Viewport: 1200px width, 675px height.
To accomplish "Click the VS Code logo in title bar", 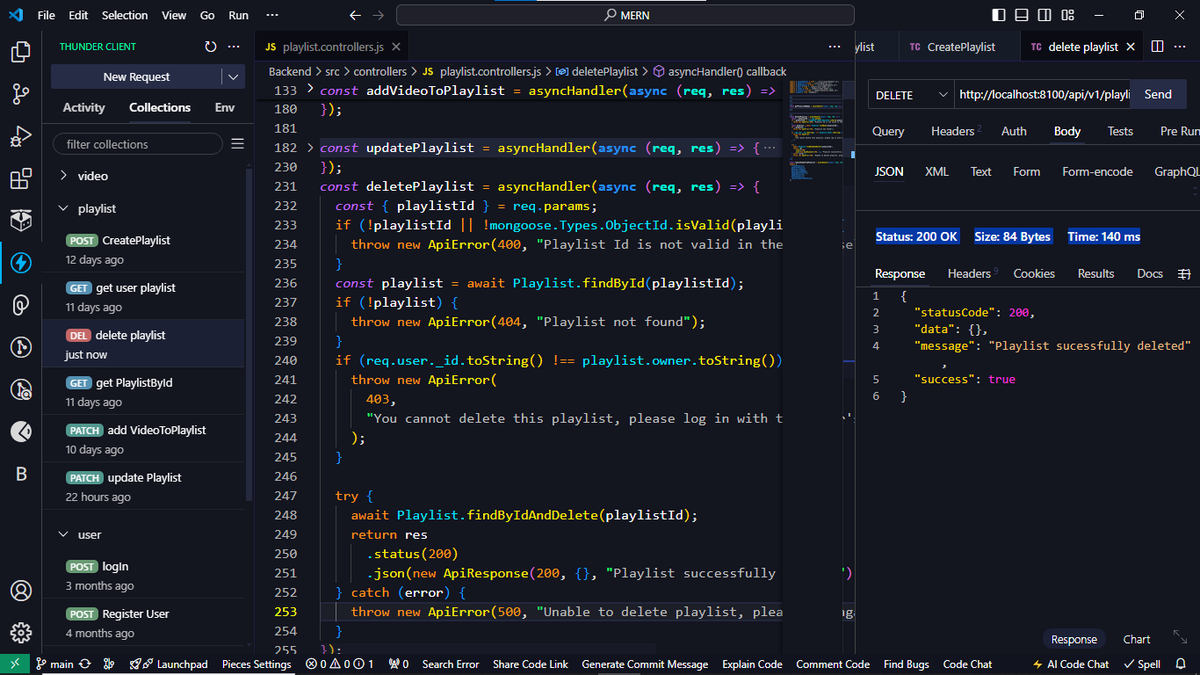I will [15, 15].
